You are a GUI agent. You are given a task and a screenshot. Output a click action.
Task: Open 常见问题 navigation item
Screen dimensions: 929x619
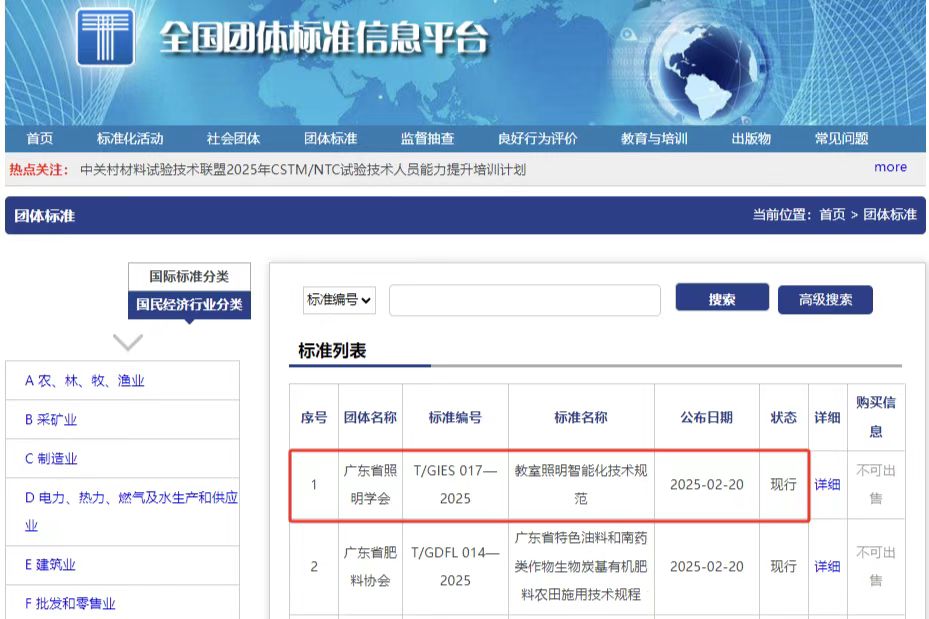tap(841, 139)
